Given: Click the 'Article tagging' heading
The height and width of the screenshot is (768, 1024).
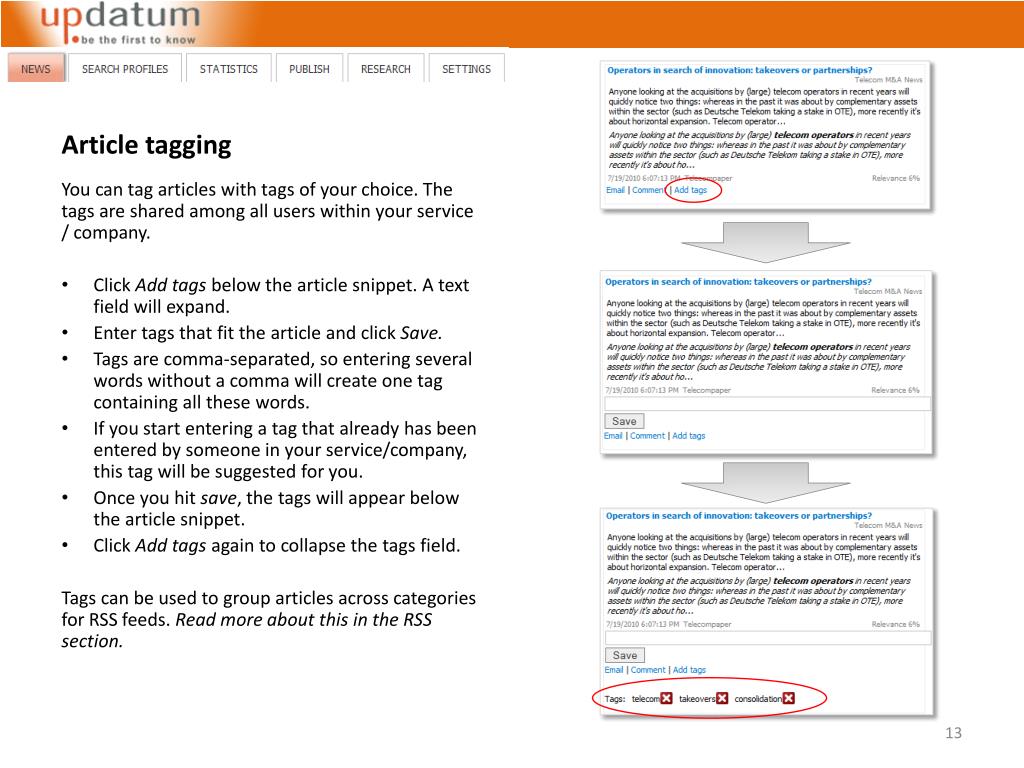Looking at the screenshot, I should [146, 145].
